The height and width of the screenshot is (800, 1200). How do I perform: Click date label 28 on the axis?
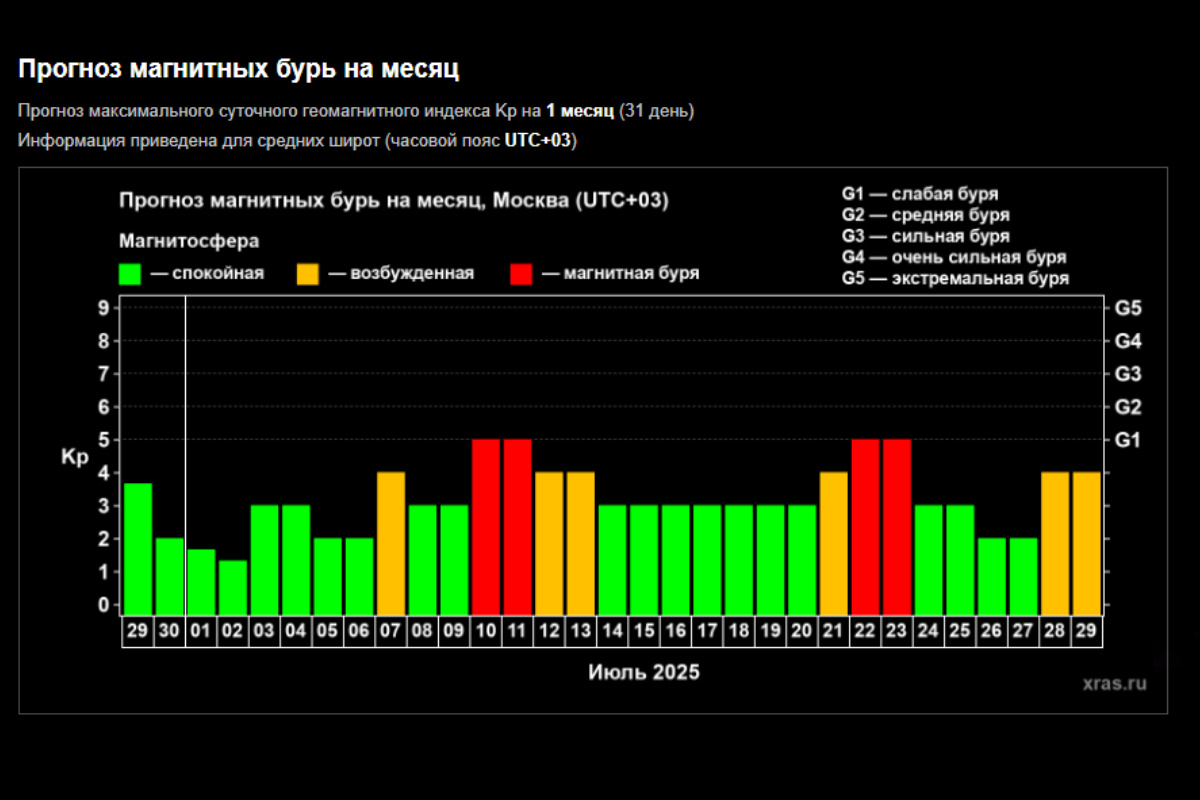pyautogui.click(x=1055, y=632)
